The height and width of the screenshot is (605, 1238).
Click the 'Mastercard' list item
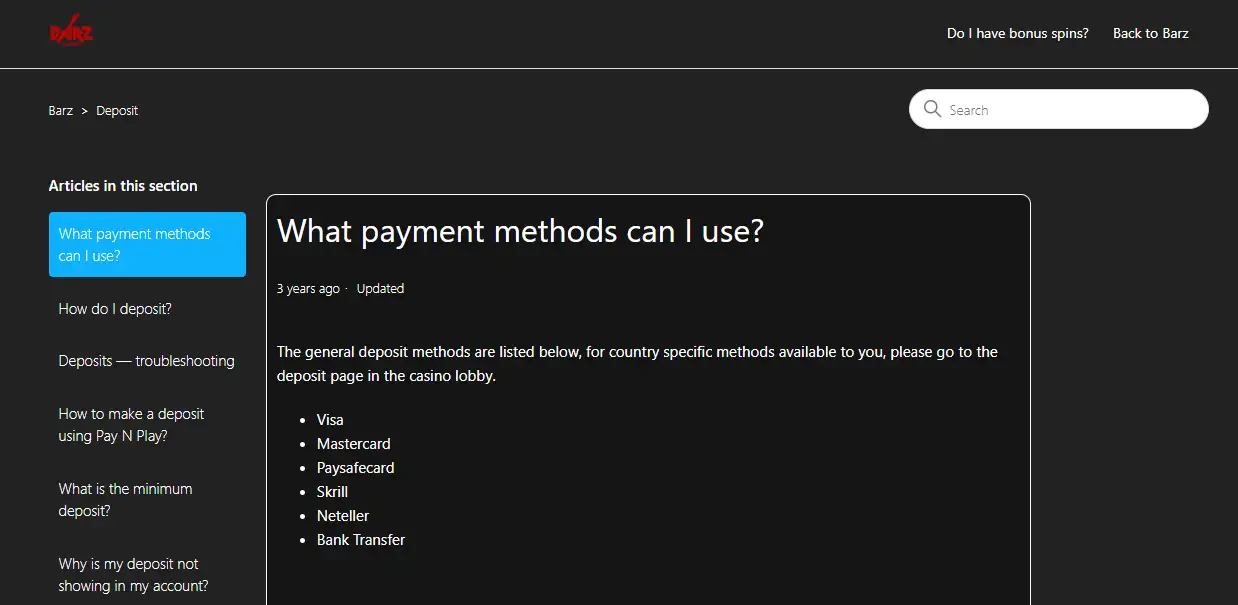click(x=354, y=444)
